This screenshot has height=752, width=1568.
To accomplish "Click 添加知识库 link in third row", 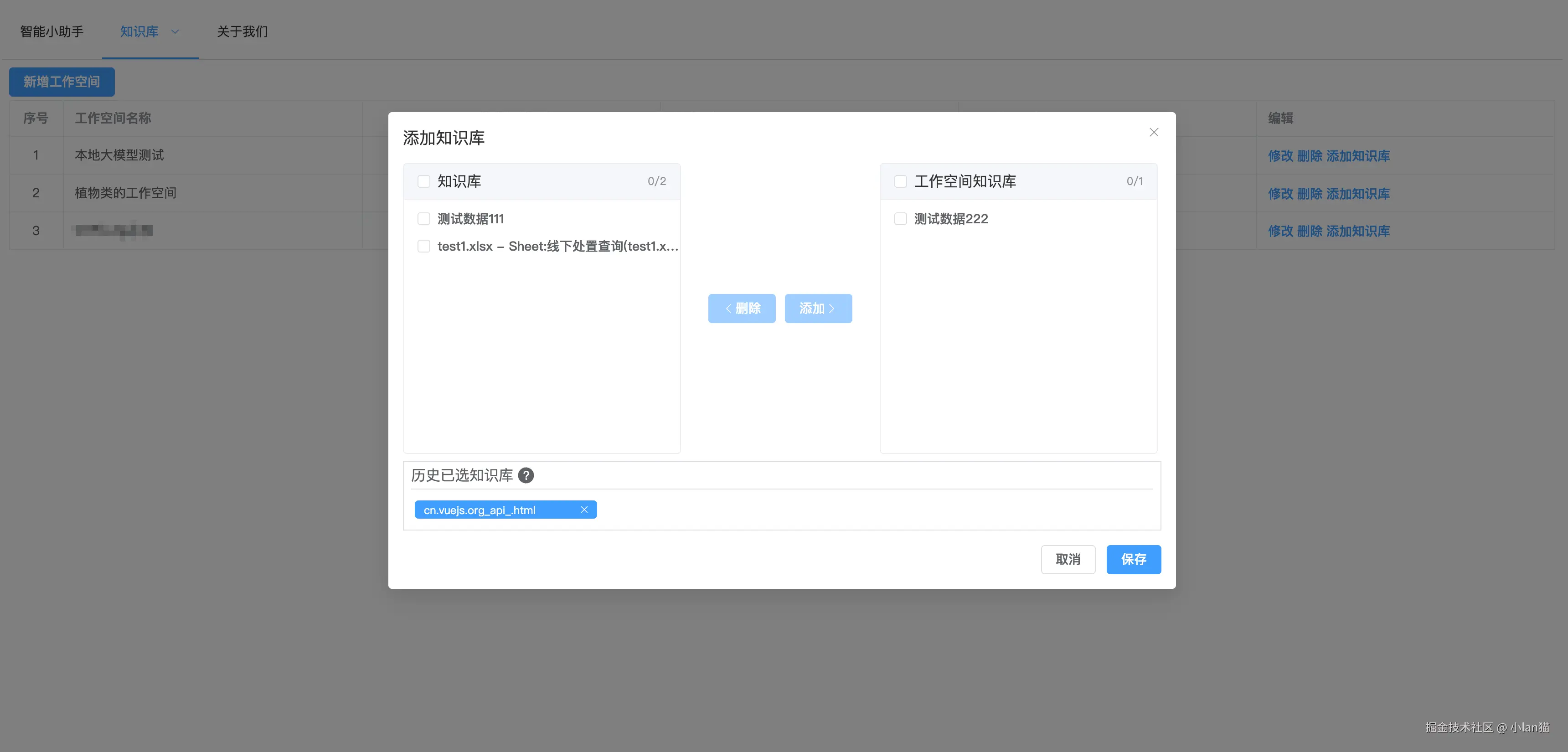I will pos(1358,231).
